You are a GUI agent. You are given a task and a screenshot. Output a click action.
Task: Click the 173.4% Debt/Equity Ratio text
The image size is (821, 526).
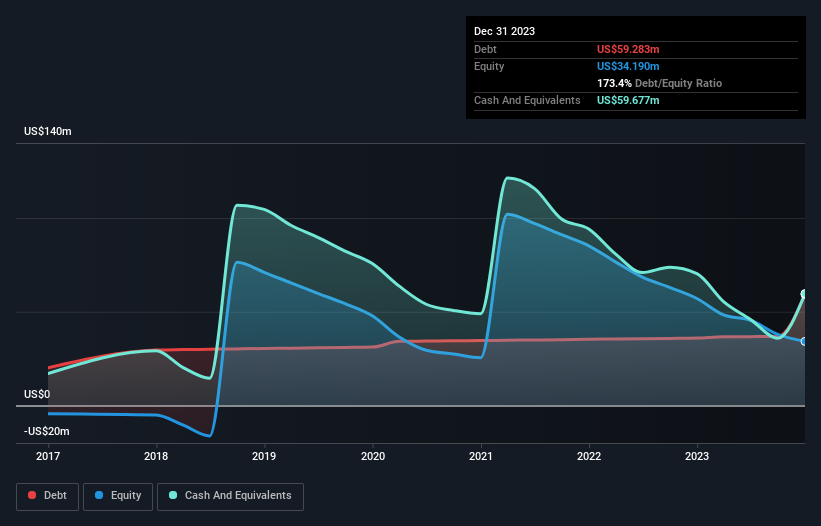pos(659,83)
